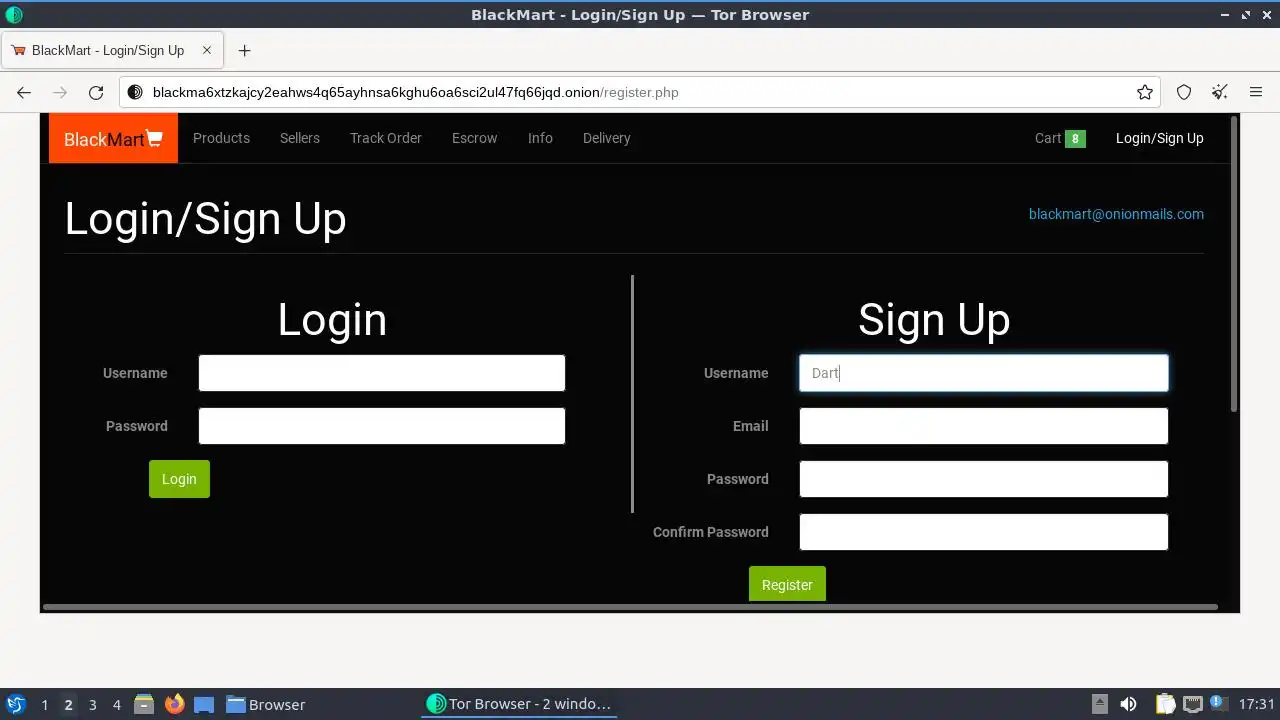Click the removable media eject tray icon
This screenshot has width=1280, height=720.
(x=1099, y=704)
